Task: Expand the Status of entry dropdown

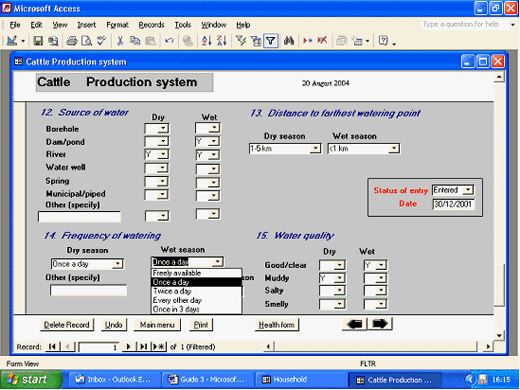Action: tap(468, 190)
